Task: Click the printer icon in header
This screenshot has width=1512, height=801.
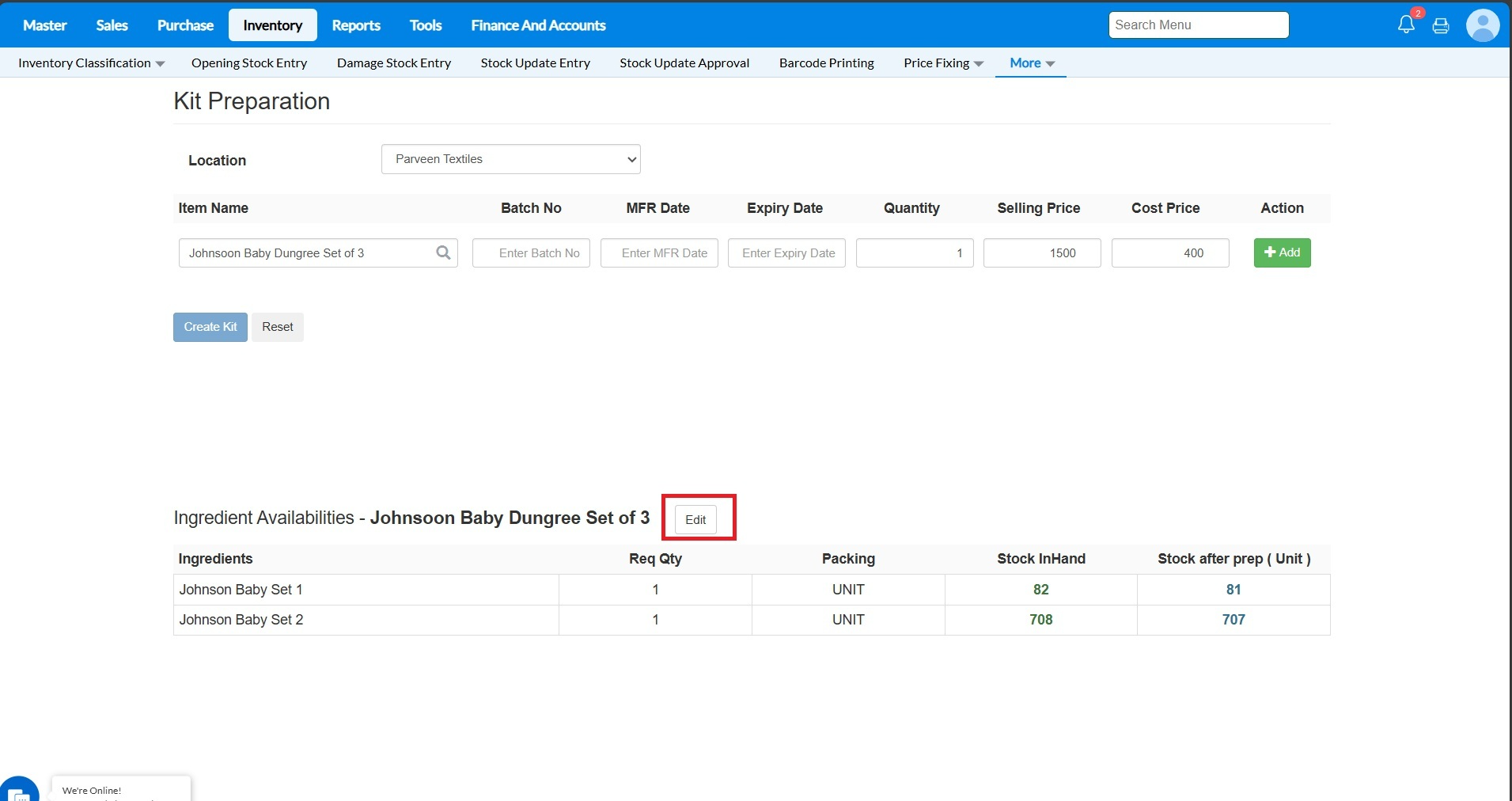Action: coord(1441,25)
